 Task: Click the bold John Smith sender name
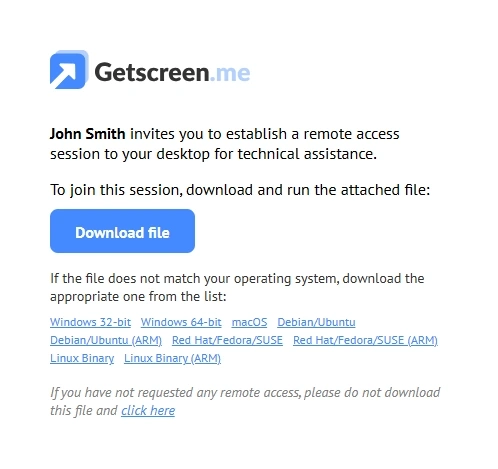pyautogui.click(x=88, y=134)
